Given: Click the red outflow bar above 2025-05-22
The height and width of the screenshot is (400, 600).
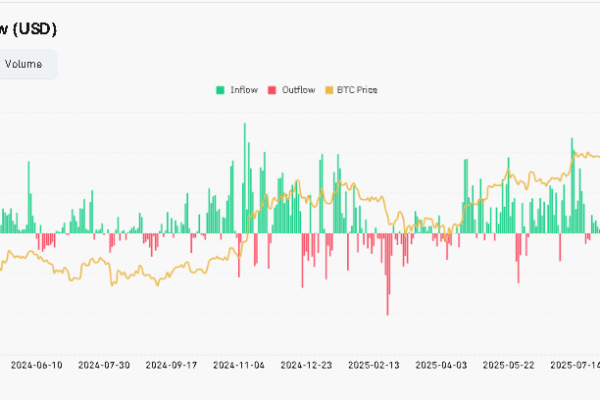Looking at the screenshot, I should (x=518, y=258).
